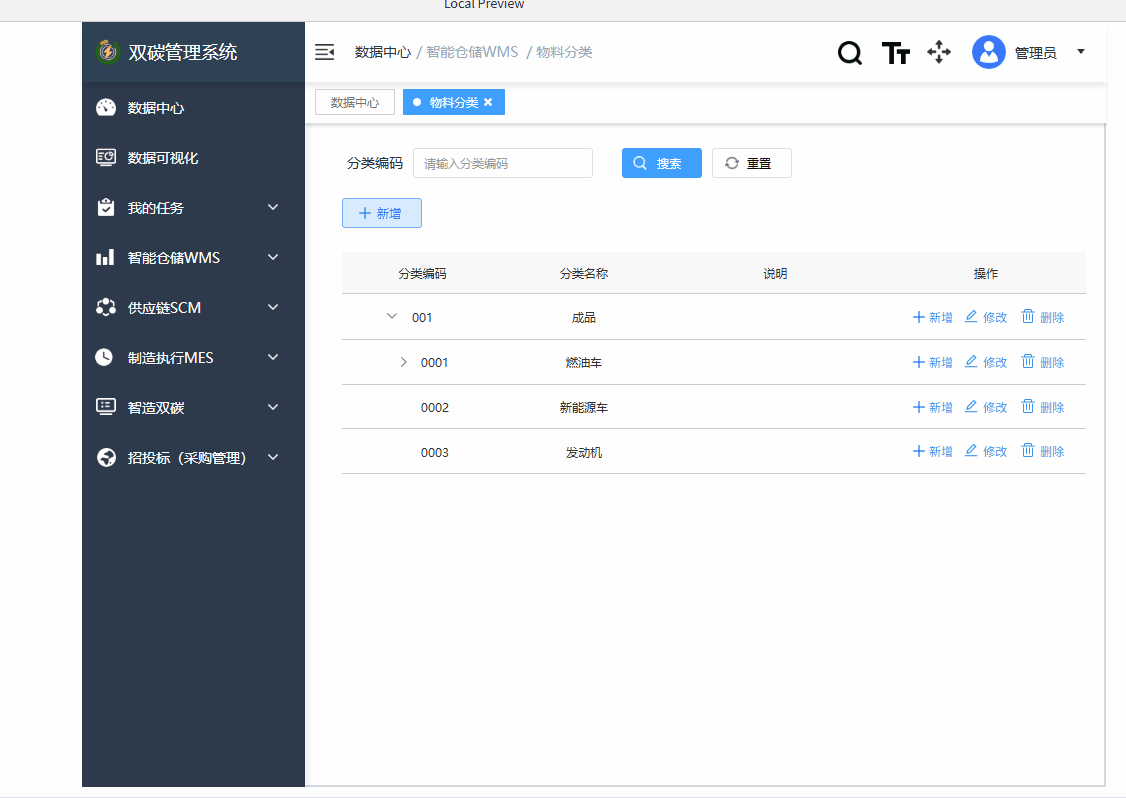Expand the 0001 燃油车 tree node
1126x798 pixels.
pos(404,362)
